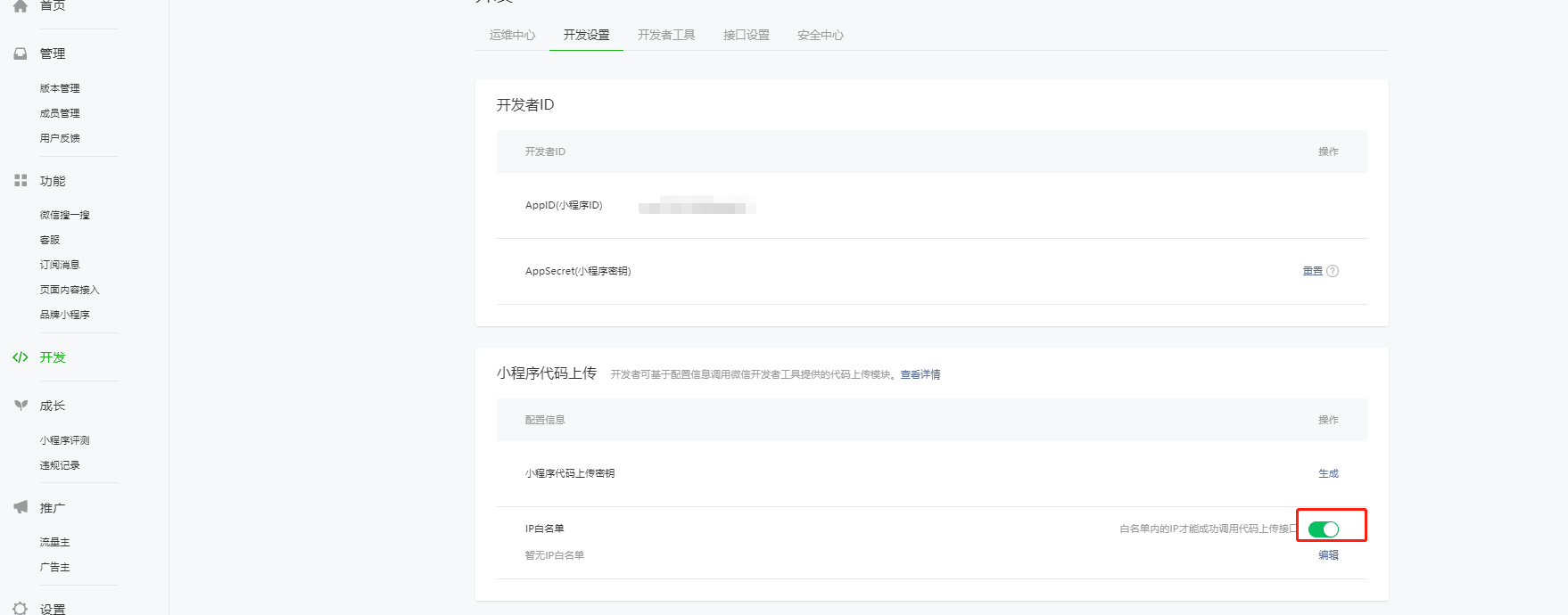
Task: Switch to the 运维中心 tab
Action: point(512,35)
